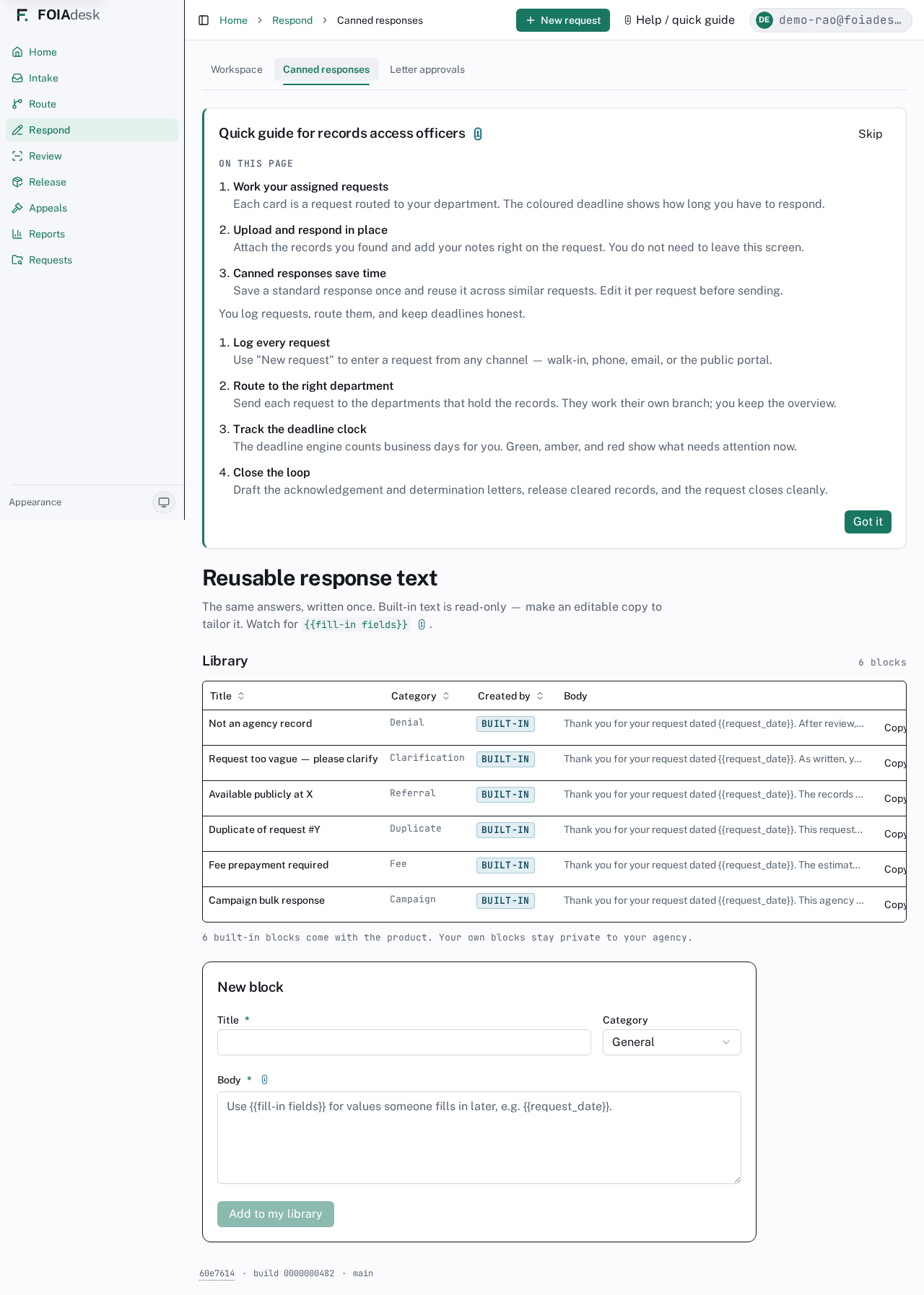Select the Request too vague row title
This screenshot has height=1295, width=924.
pyautogui.click(x=293, y=759)
